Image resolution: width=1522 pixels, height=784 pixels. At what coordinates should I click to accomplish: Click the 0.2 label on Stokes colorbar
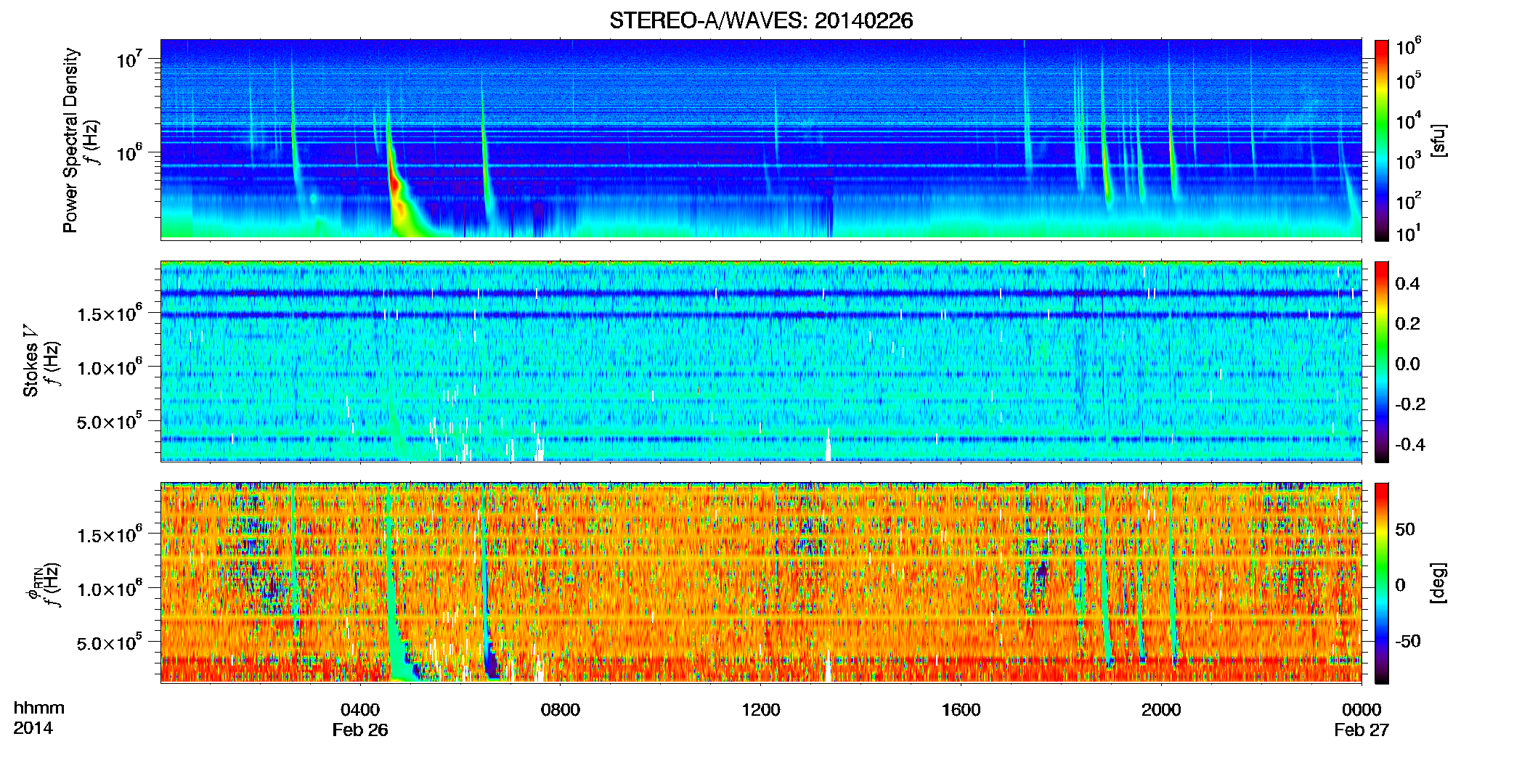[1407, 324]
